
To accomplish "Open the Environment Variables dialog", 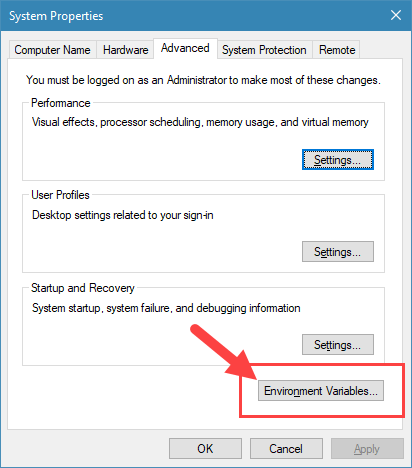I will pos(321,391).
